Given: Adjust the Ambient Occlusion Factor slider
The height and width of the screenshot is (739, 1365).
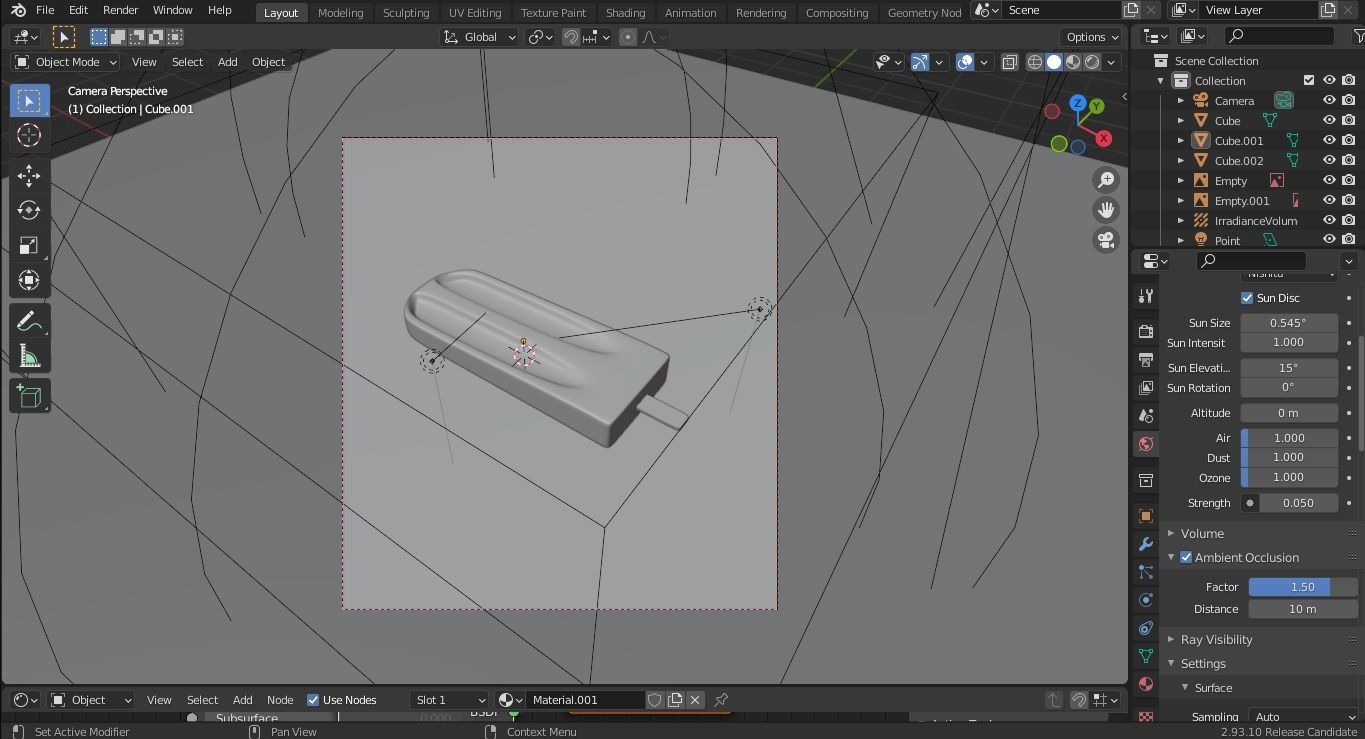Looking at the screenshot, I should 1303,587.
